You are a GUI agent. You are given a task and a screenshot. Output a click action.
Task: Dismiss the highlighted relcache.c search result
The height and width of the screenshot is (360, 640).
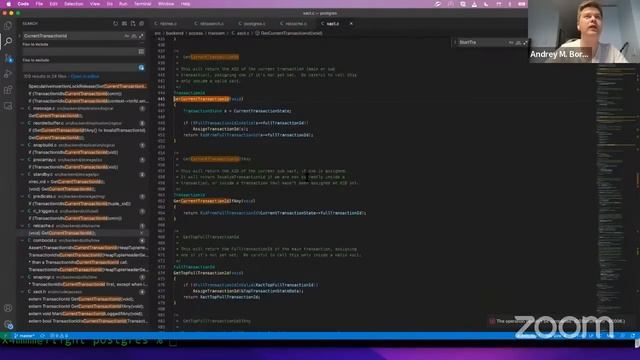coord(142,233)
